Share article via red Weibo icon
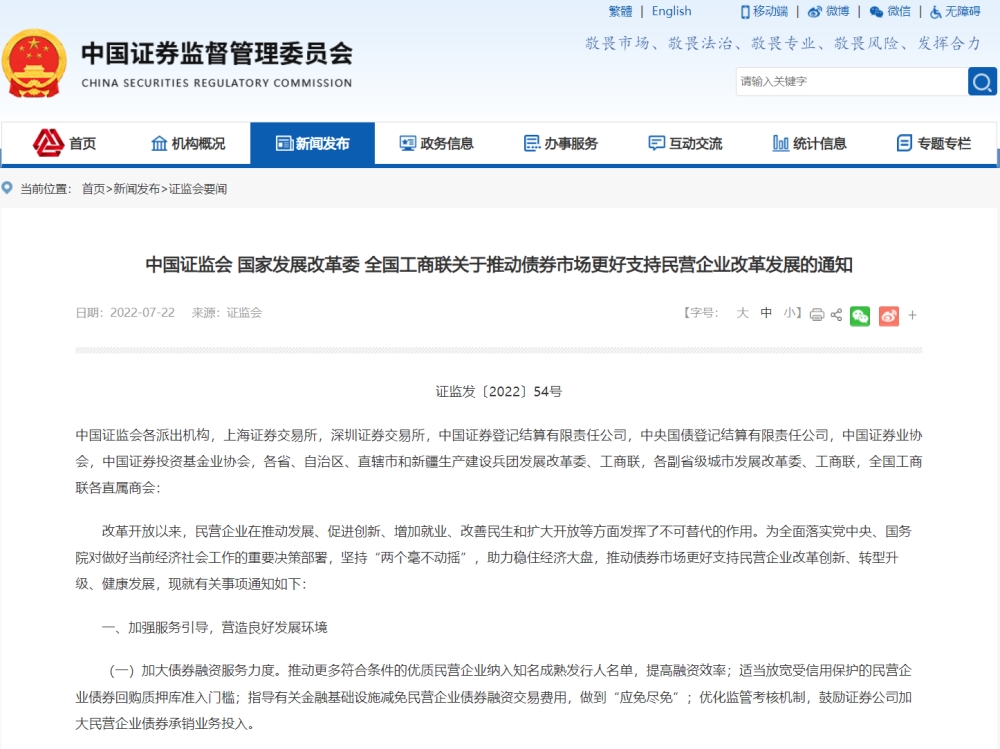This screenshot has height=749, width=1000. (889, 316)
